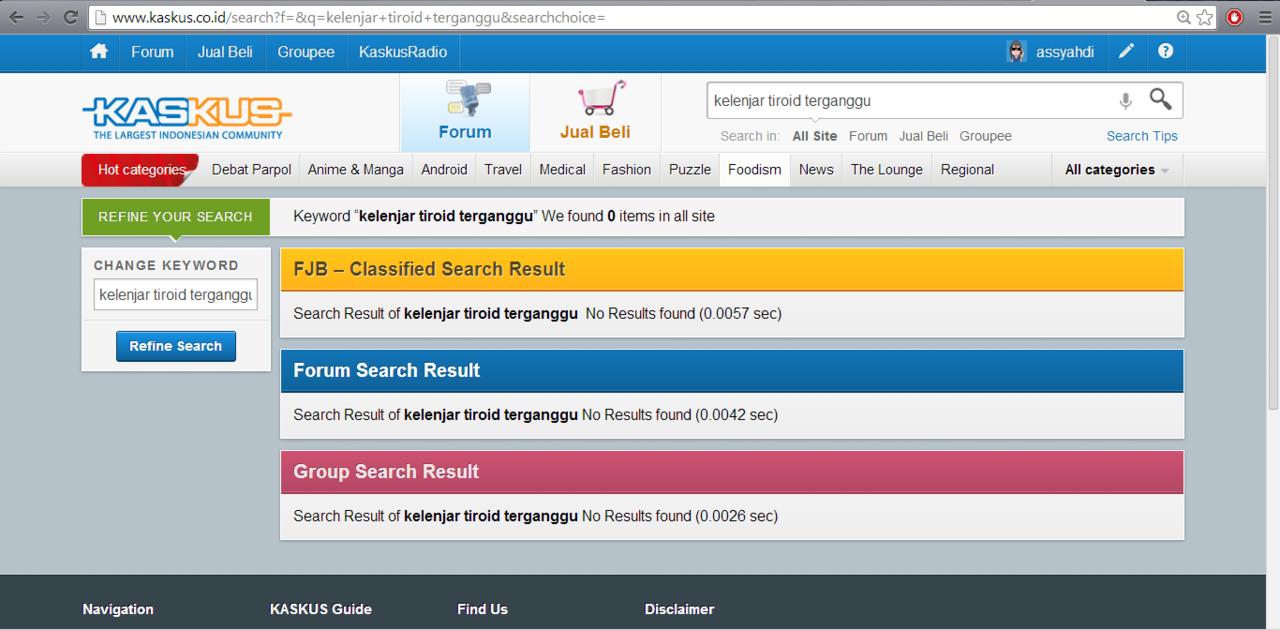Screen dimensions: 1280x630
Task: Click the Change Keyword input field
Action: point(176,295)
